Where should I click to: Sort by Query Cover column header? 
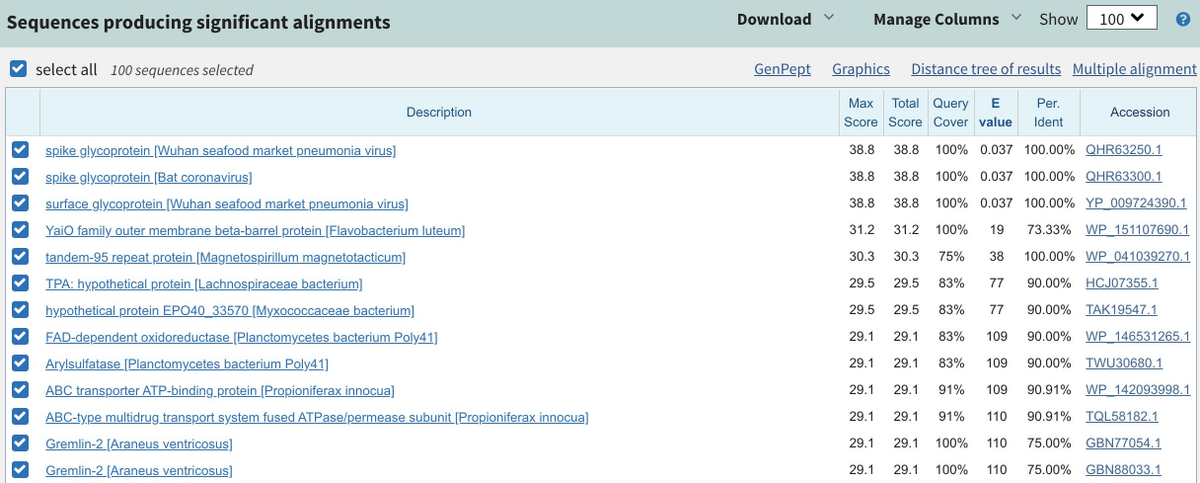[x=950, y=112]
